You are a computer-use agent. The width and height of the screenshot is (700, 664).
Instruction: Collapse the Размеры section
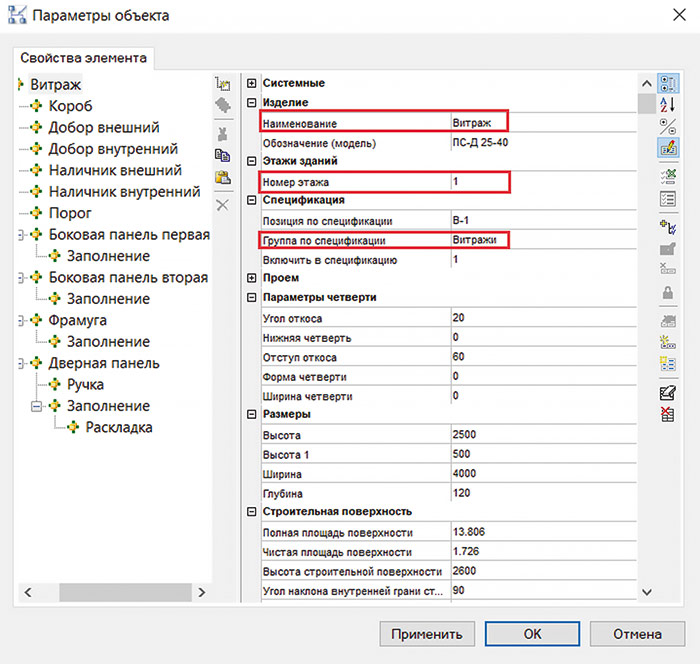[252, 413]
